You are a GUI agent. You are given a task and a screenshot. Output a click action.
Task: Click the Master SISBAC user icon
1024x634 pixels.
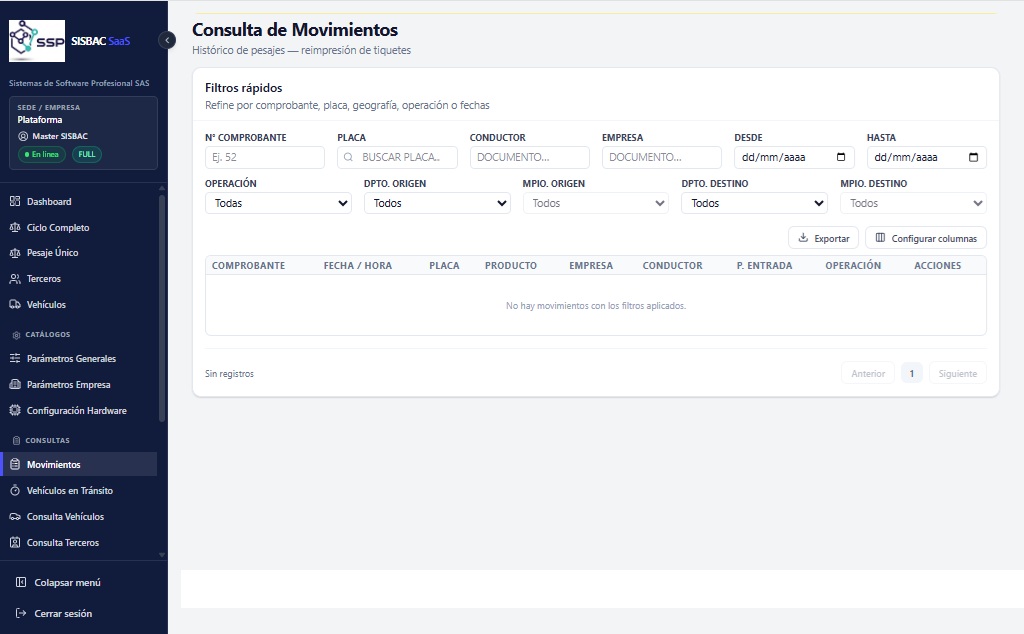point(23,136)
